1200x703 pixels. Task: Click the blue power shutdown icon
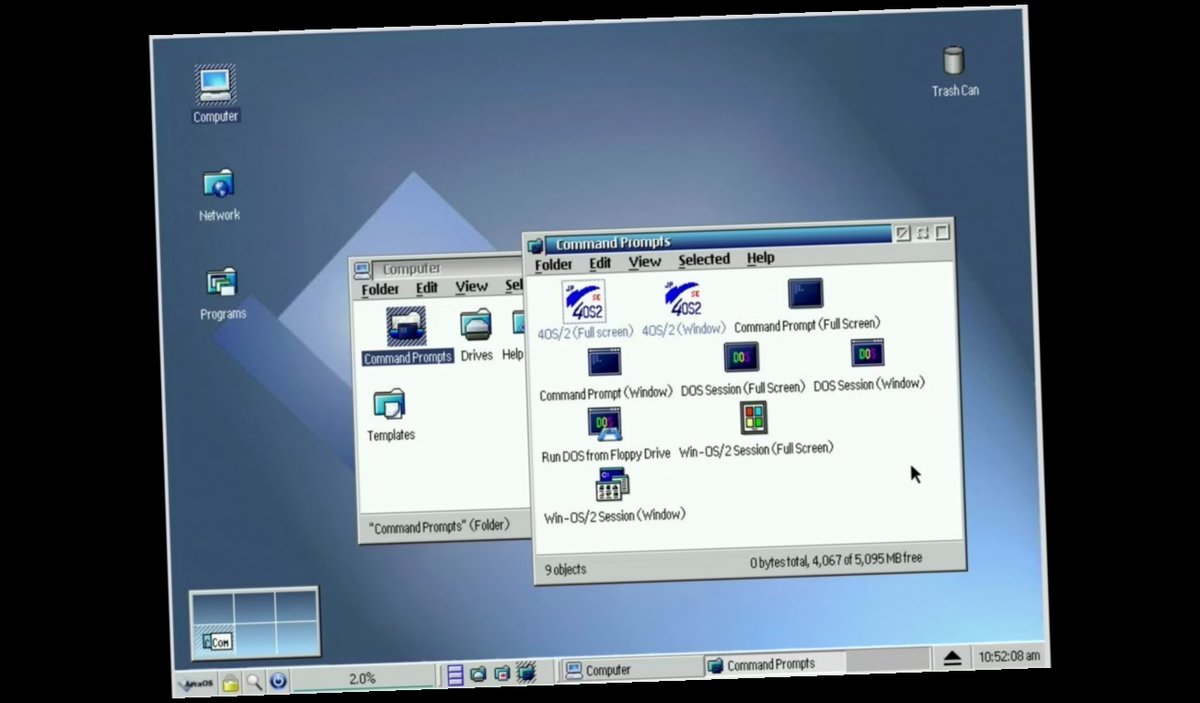(278, 681)
